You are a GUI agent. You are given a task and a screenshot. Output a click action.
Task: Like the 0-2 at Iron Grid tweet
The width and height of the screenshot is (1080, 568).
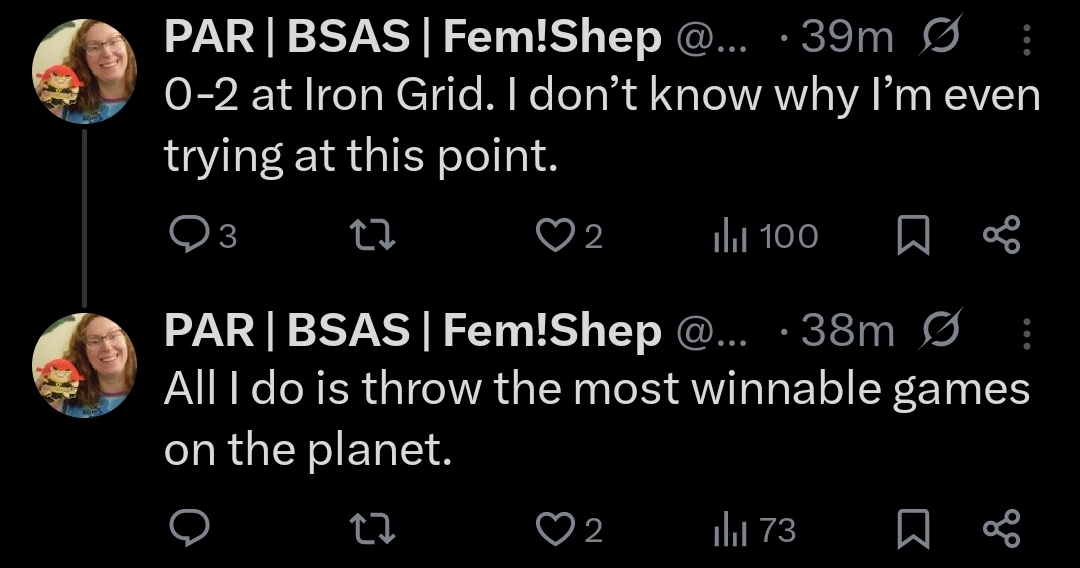tap(569, 235)
